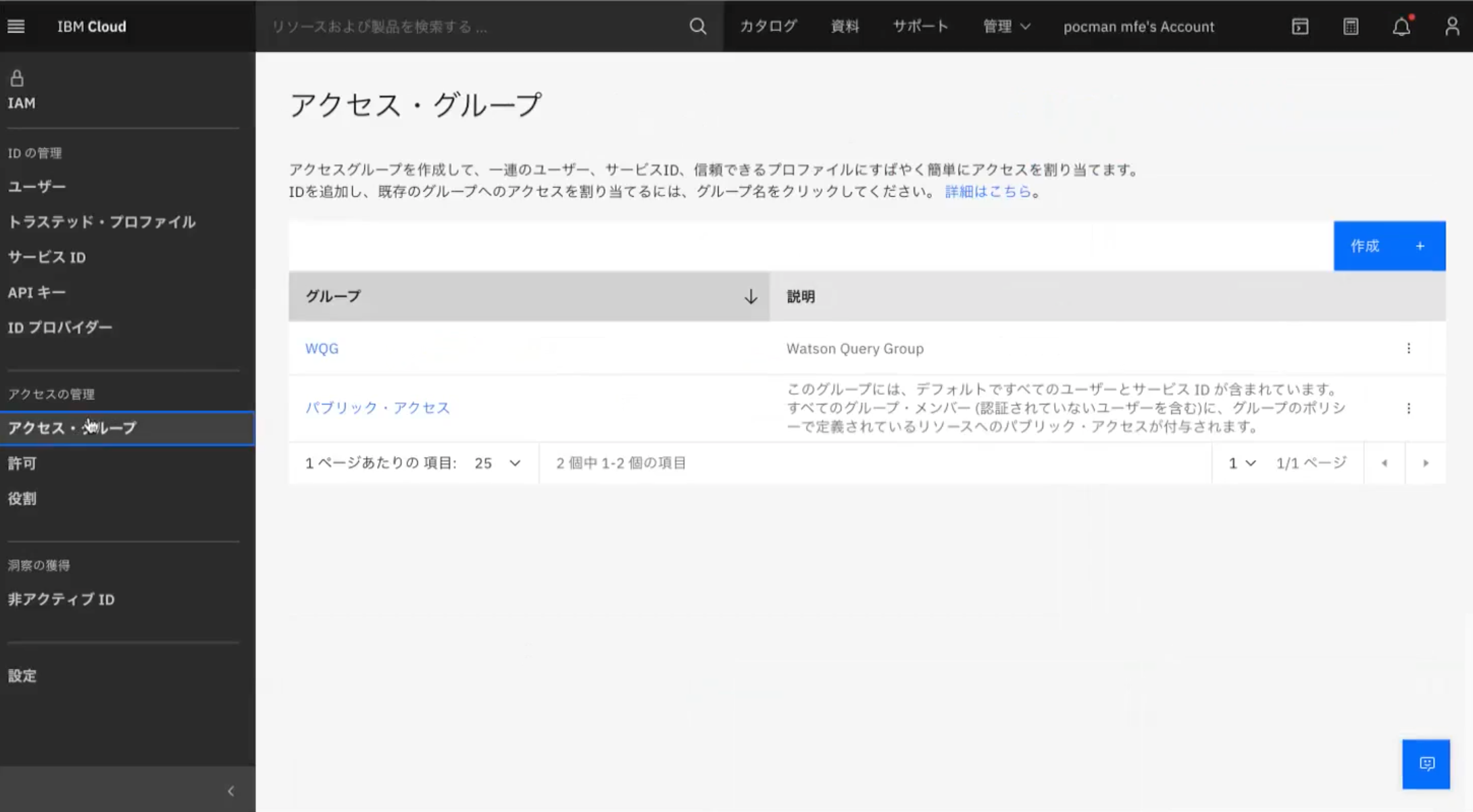Open the カタログ menu item
The height and width of the screenshot is (812, 1473).
click(x=768, y=26)
